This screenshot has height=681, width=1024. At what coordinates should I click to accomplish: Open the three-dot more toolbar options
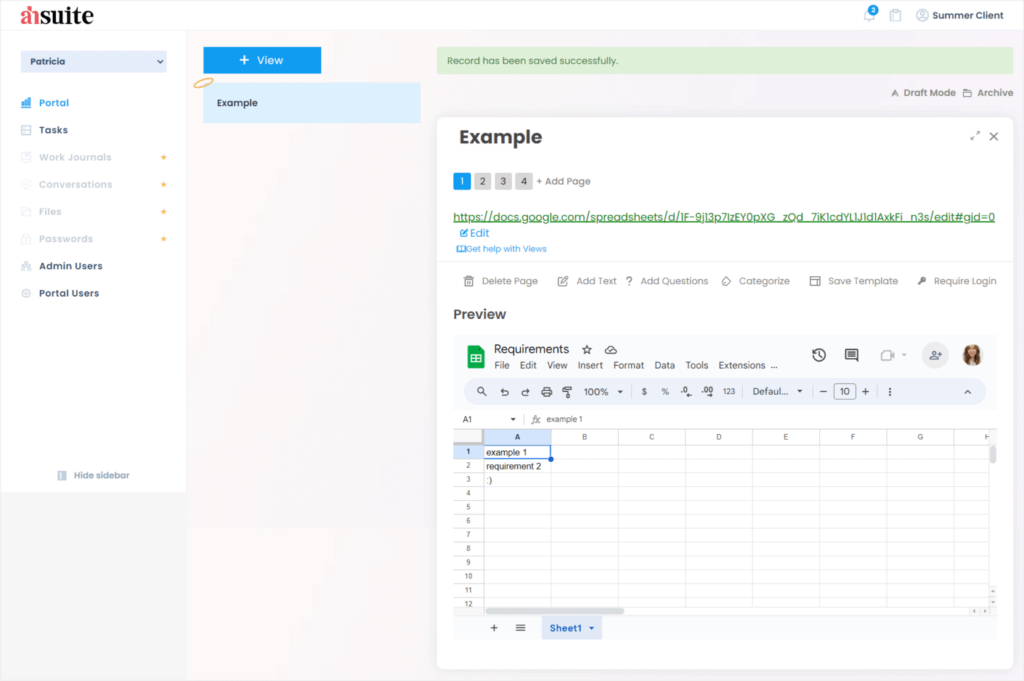[889, 392]
